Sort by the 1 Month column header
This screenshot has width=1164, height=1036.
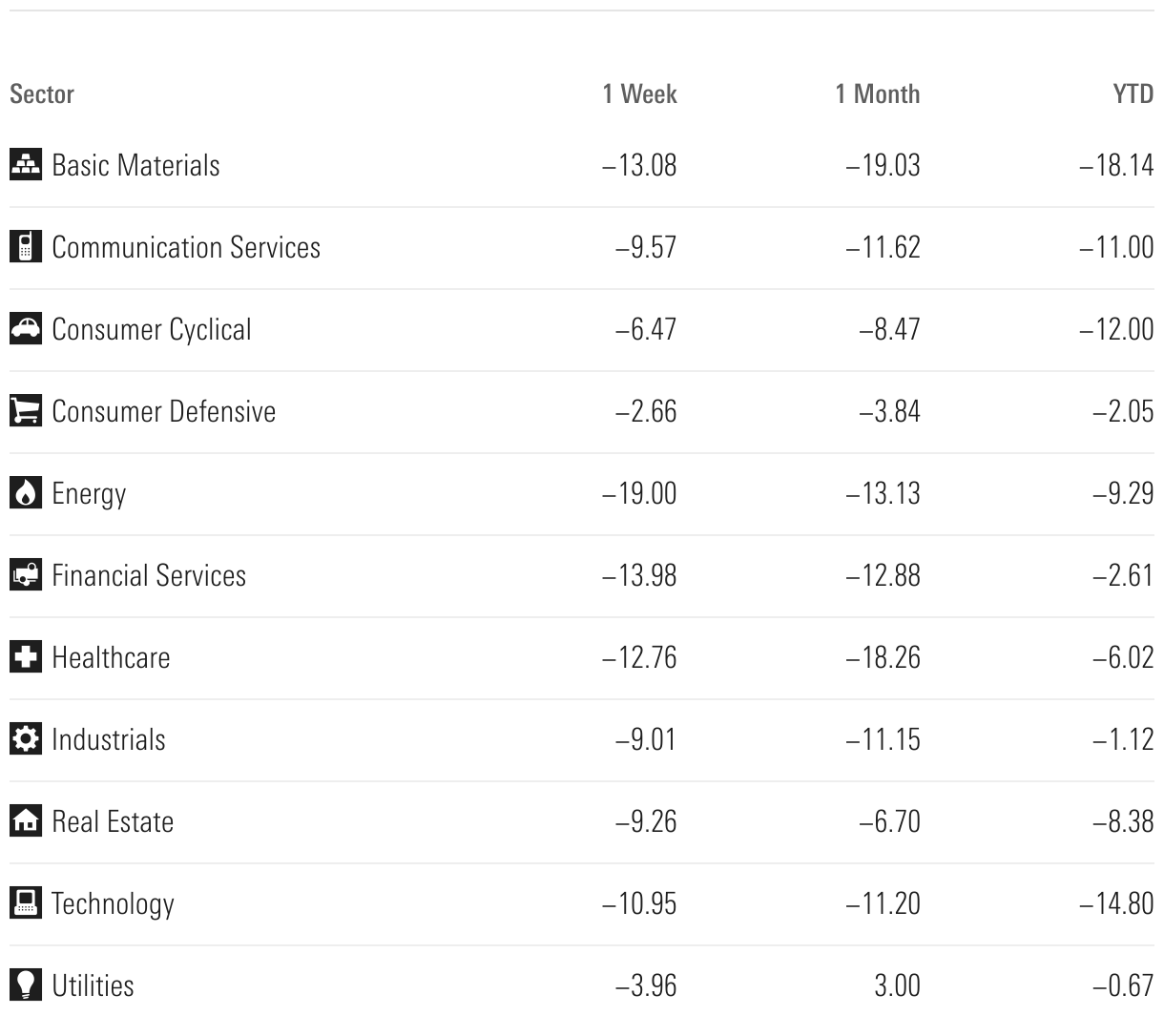tap(878, 94)
